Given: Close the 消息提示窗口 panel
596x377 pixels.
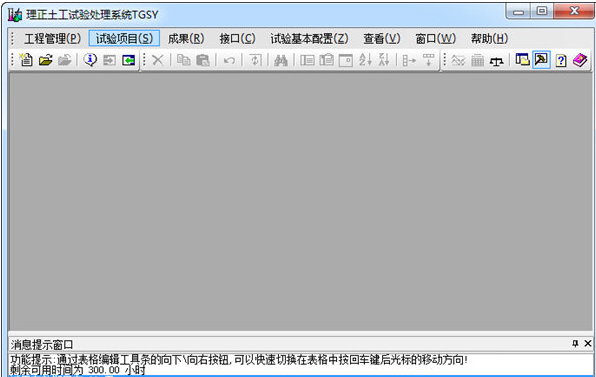Looking at the screenshot, I should (588, 344).
